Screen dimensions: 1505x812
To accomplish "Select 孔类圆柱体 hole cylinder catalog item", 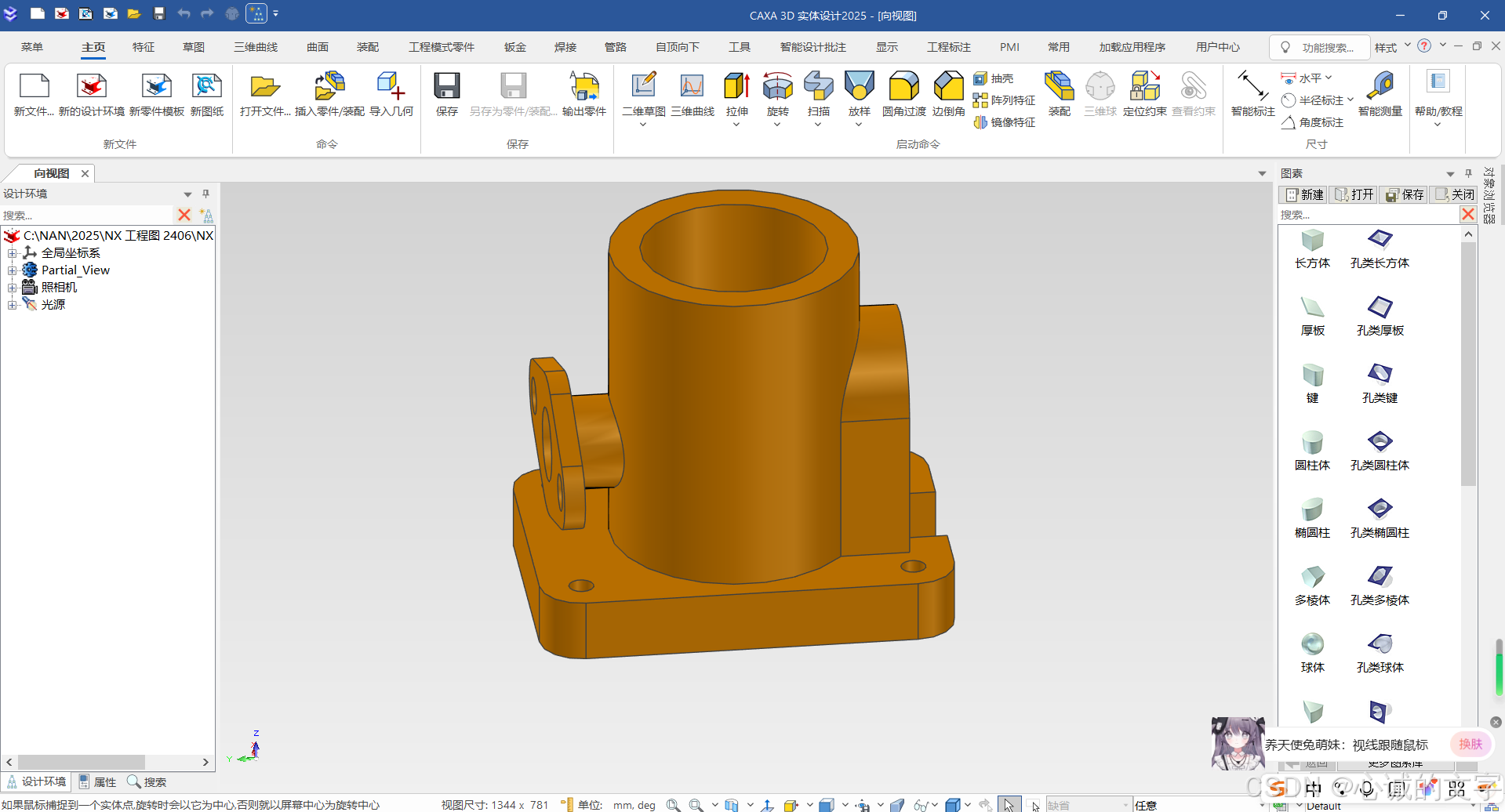I will (1380, 451).
